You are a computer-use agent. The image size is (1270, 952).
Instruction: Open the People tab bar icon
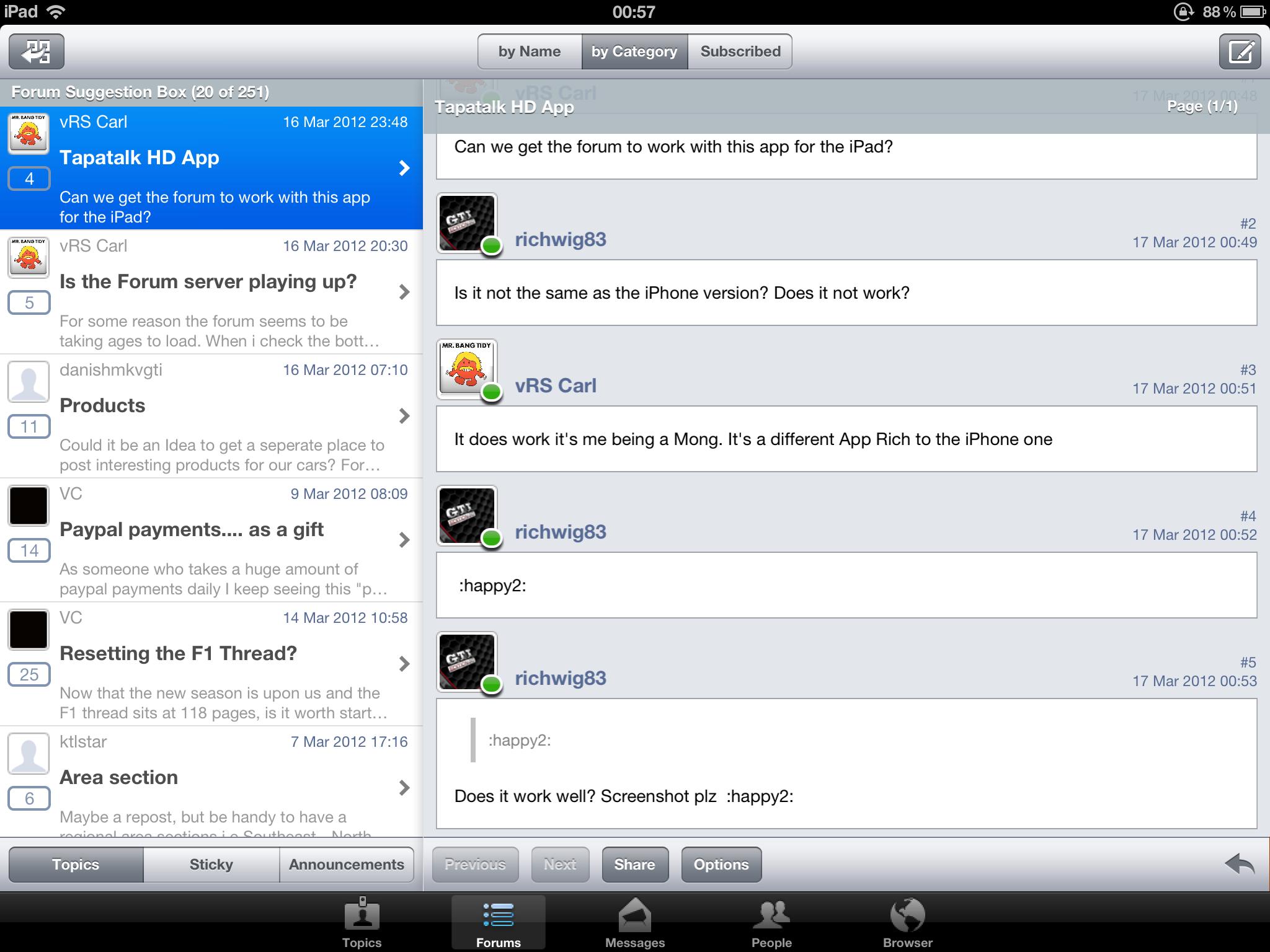(x=771, y=922)
